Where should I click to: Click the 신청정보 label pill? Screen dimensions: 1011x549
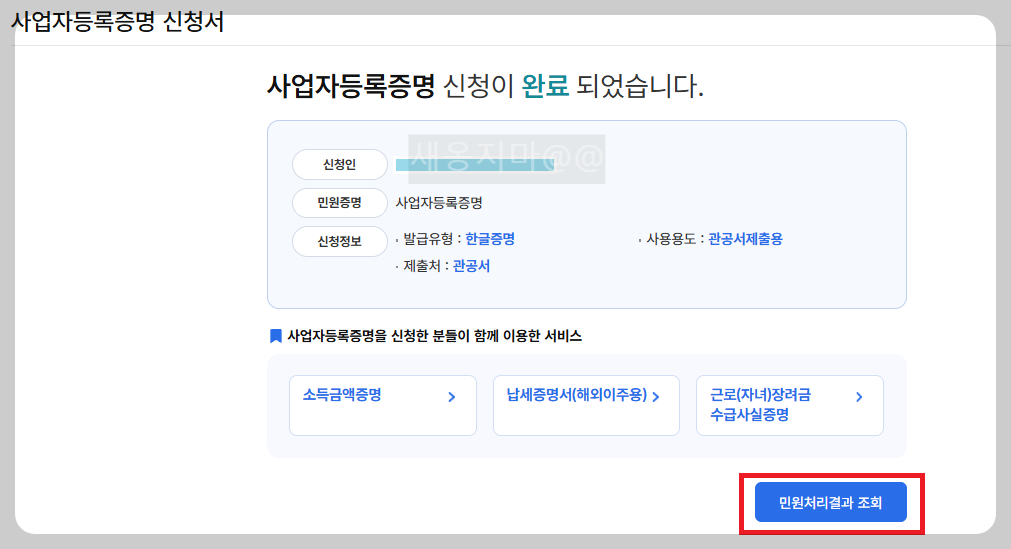coord(340,242)
